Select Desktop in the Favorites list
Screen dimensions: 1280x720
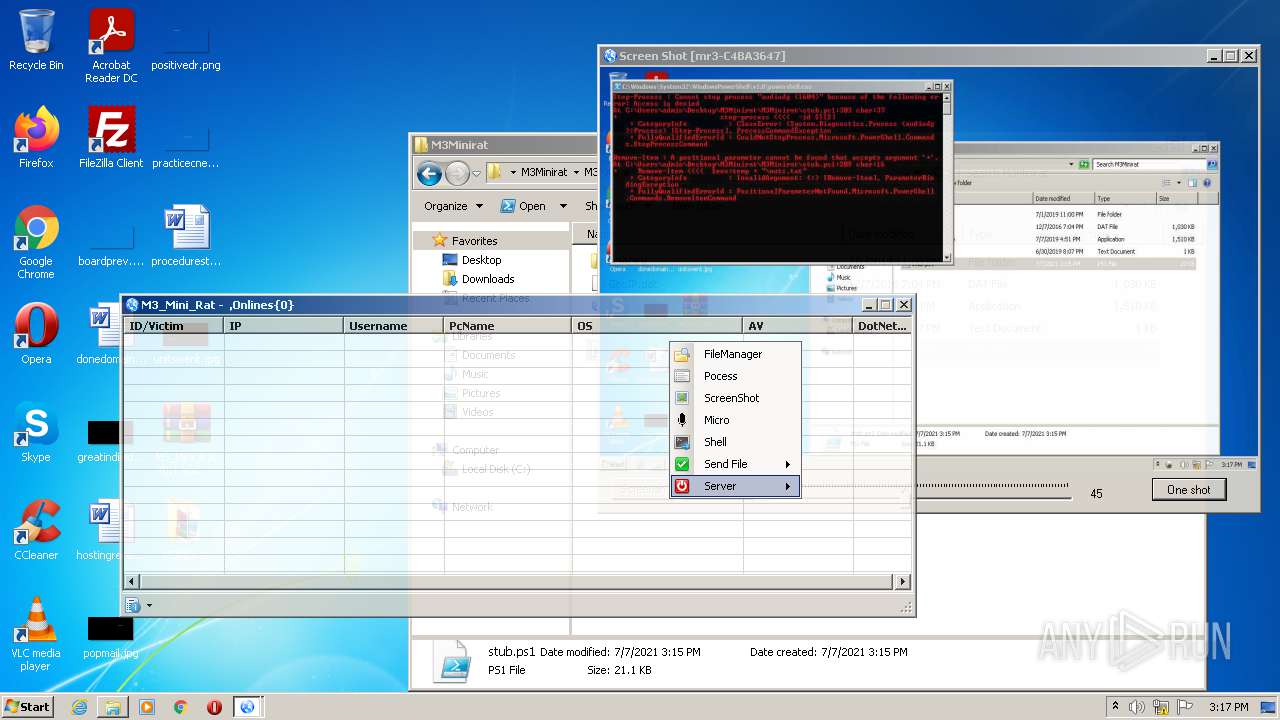[481, 260]
